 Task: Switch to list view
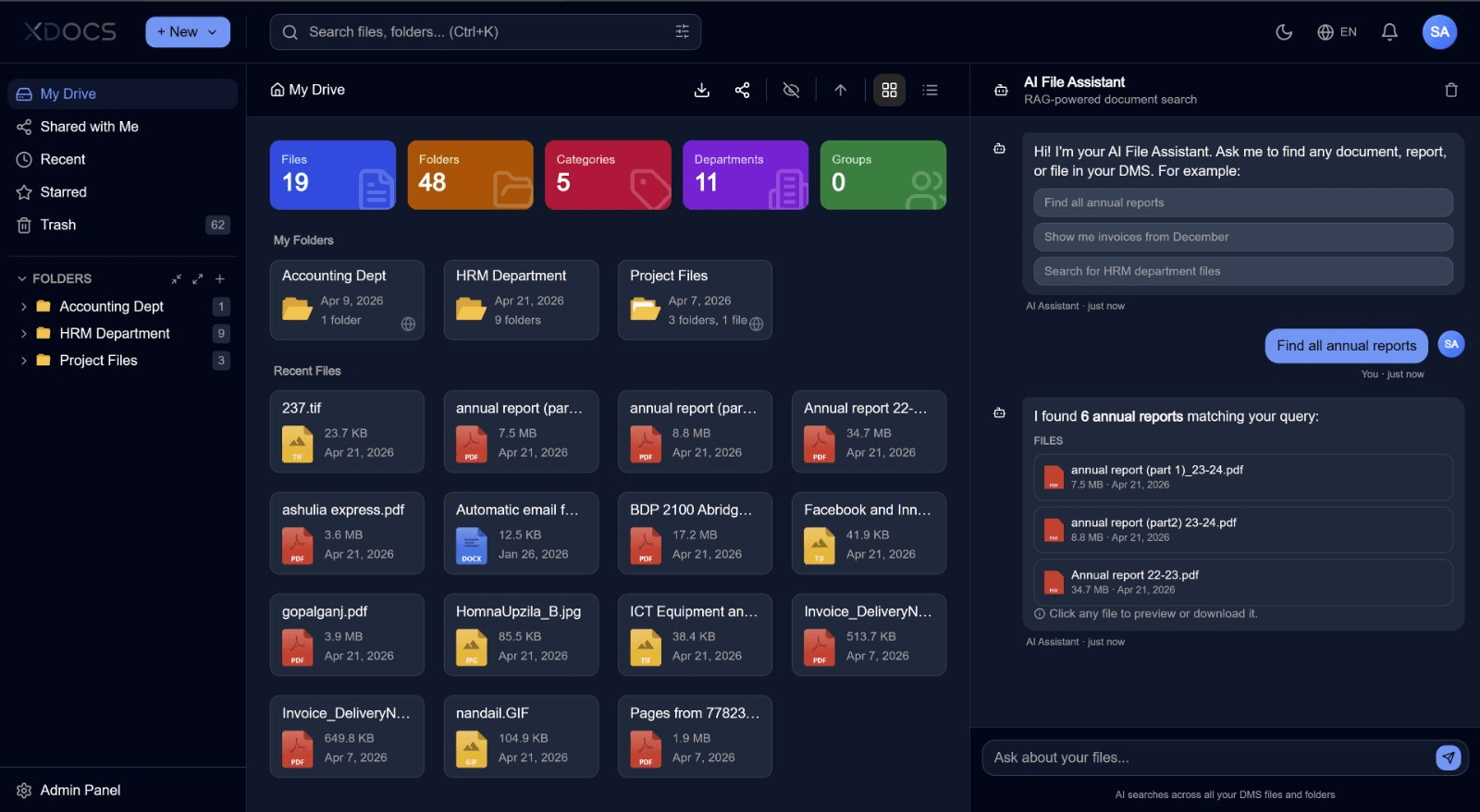(x=930, y=90)
